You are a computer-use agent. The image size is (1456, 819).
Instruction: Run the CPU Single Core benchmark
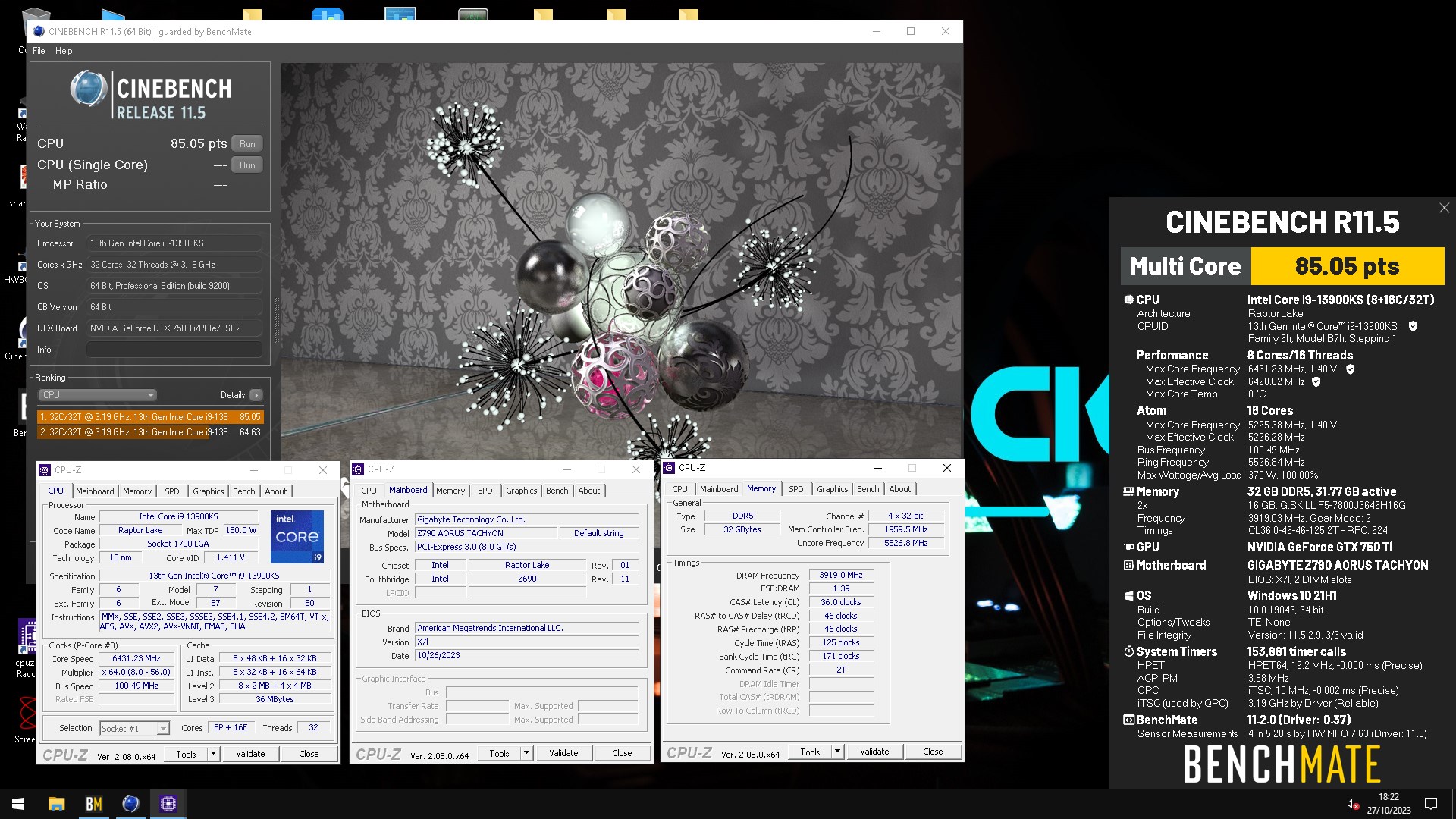coord(247,165)
